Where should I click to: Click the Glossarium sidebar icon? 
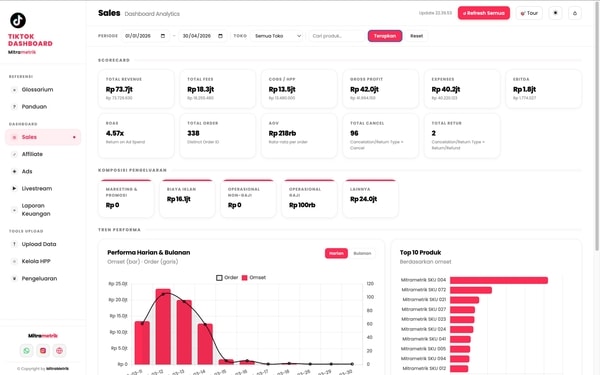[x=14, y=90]
